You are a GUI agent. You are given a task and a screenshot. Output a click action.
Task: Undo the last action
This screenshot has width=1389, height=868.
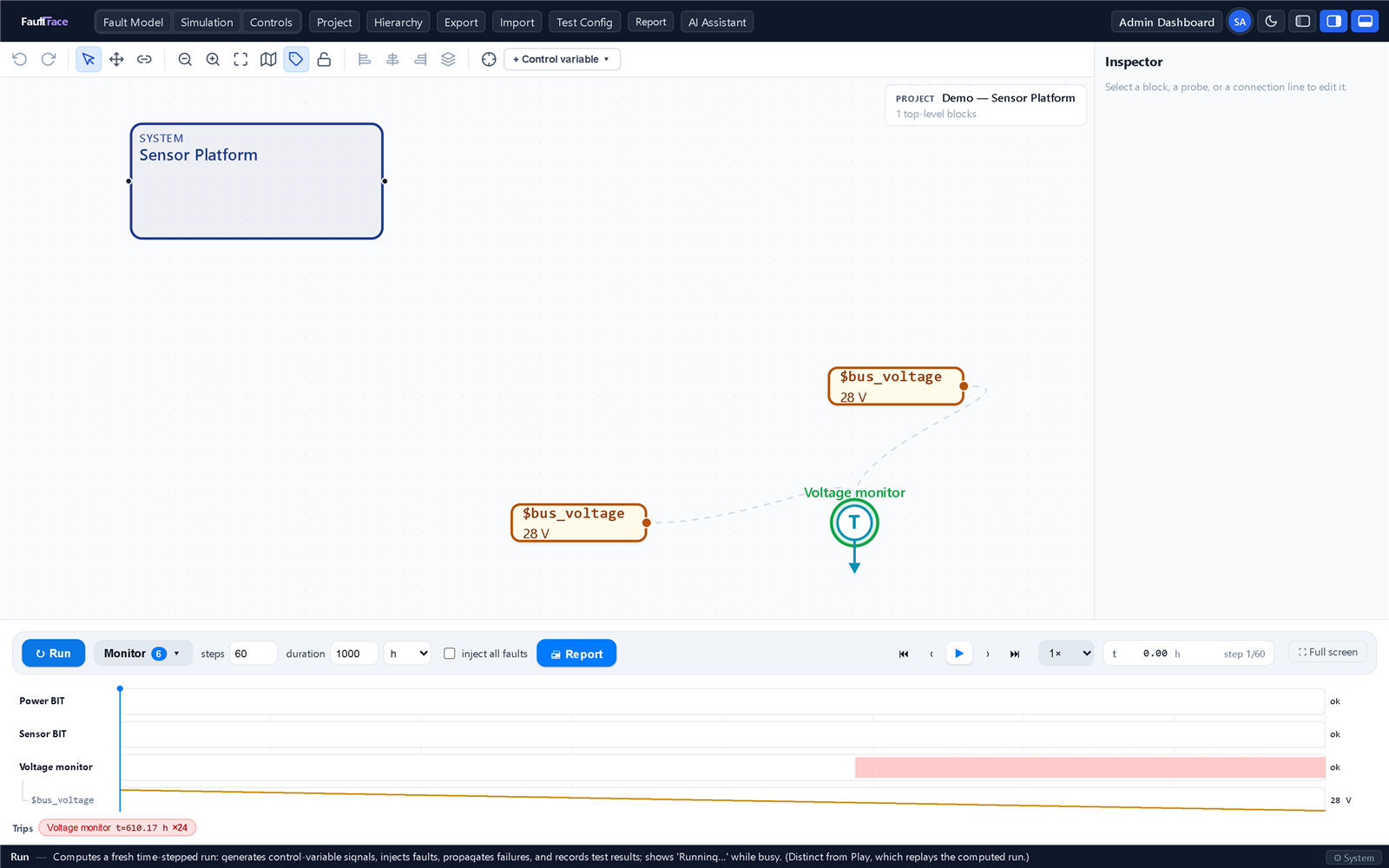tap(20, 59)
